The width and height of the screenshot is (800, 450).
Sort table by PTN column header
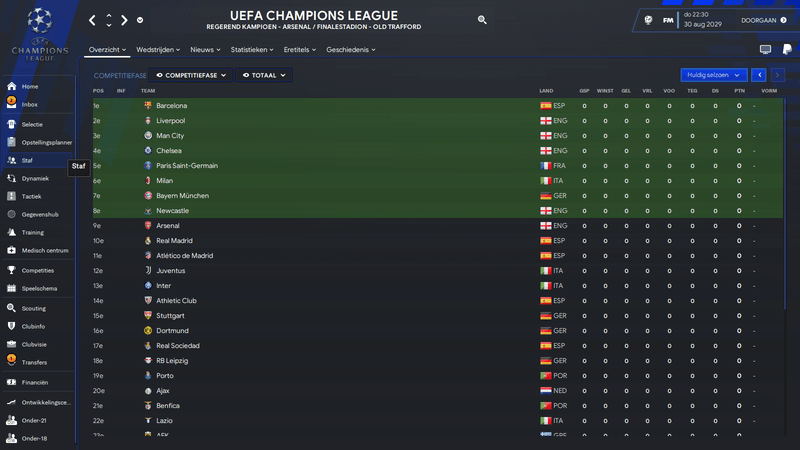739,91
